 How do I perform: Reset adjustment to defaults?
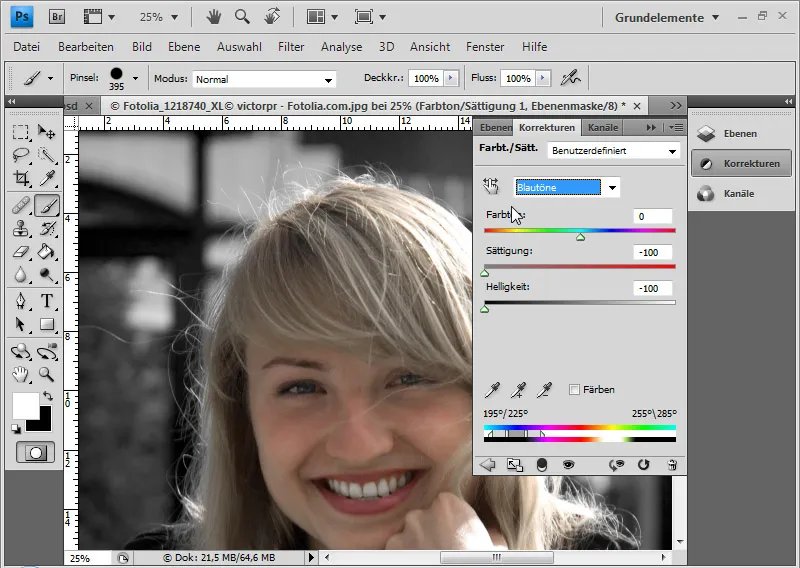coord(644,464)
